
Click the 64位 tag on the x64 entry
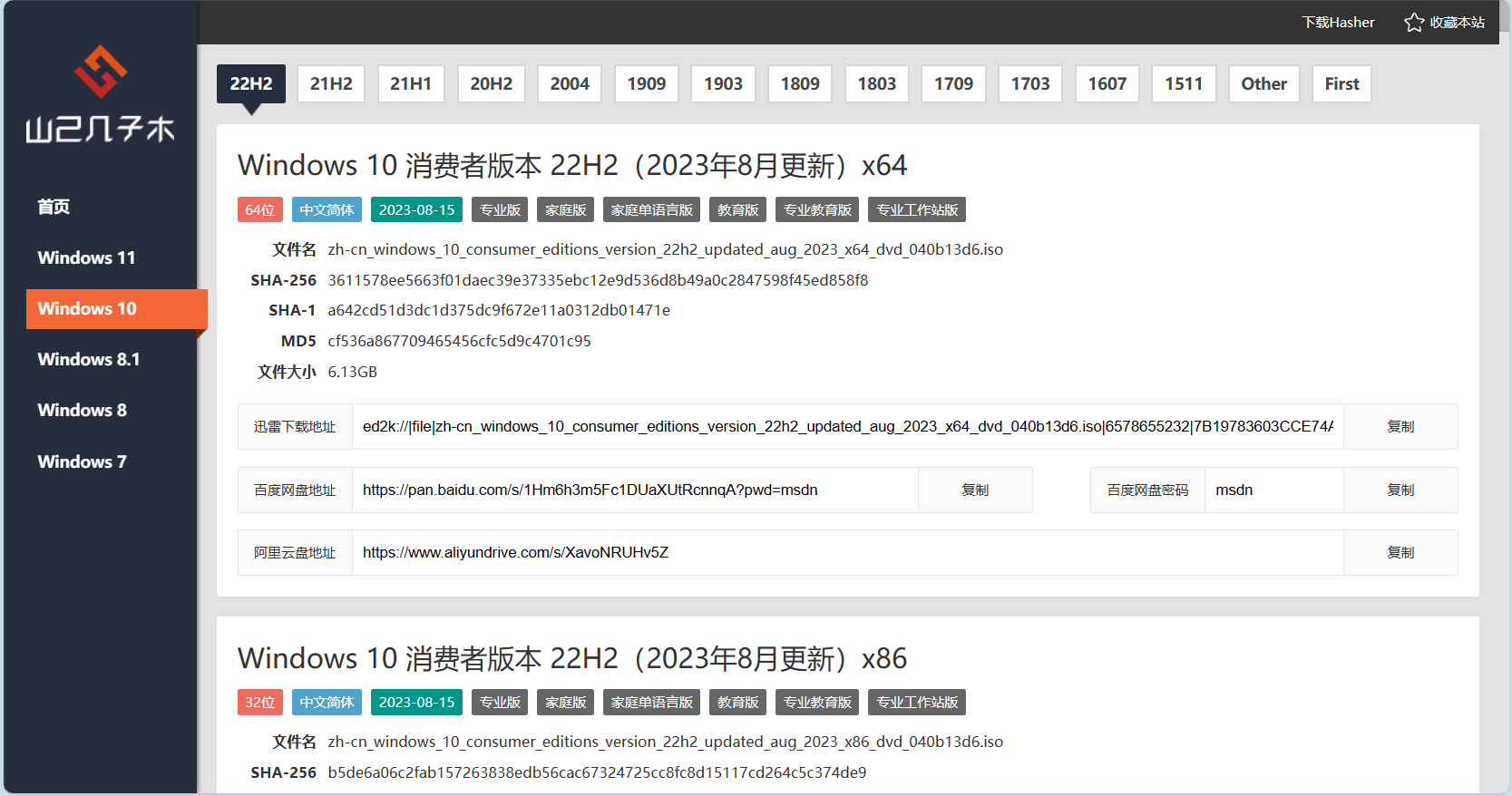[x=260, y=209]
